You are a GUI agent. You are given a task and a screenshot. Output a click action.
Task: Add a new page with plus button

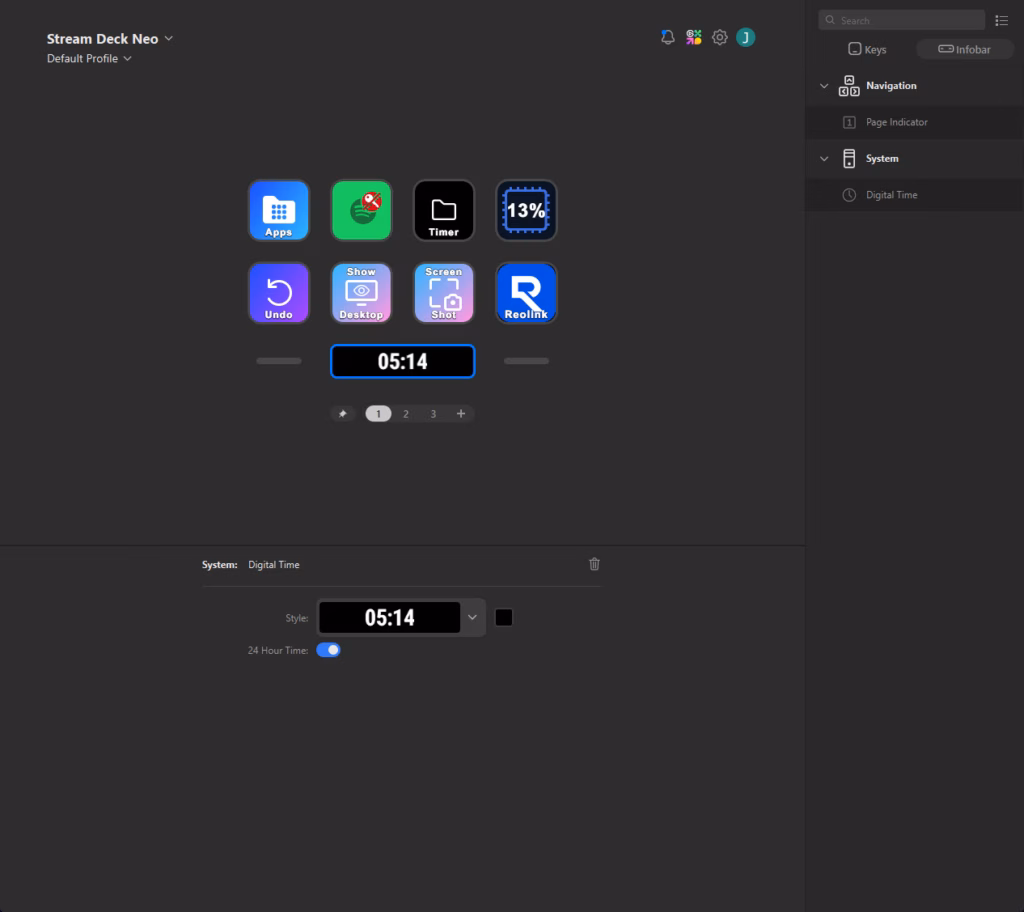coord(460,414)
